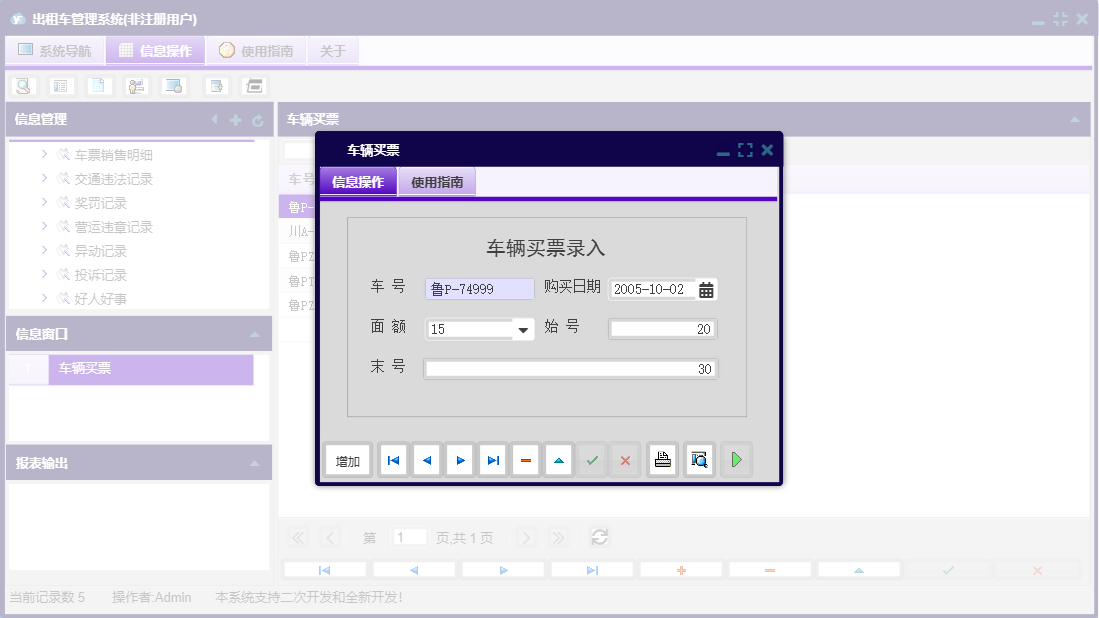Click the blue up-triangle edit icon
Image resolution: width=1099 pixels, height=618 pixels.
[x=558, y=459]
